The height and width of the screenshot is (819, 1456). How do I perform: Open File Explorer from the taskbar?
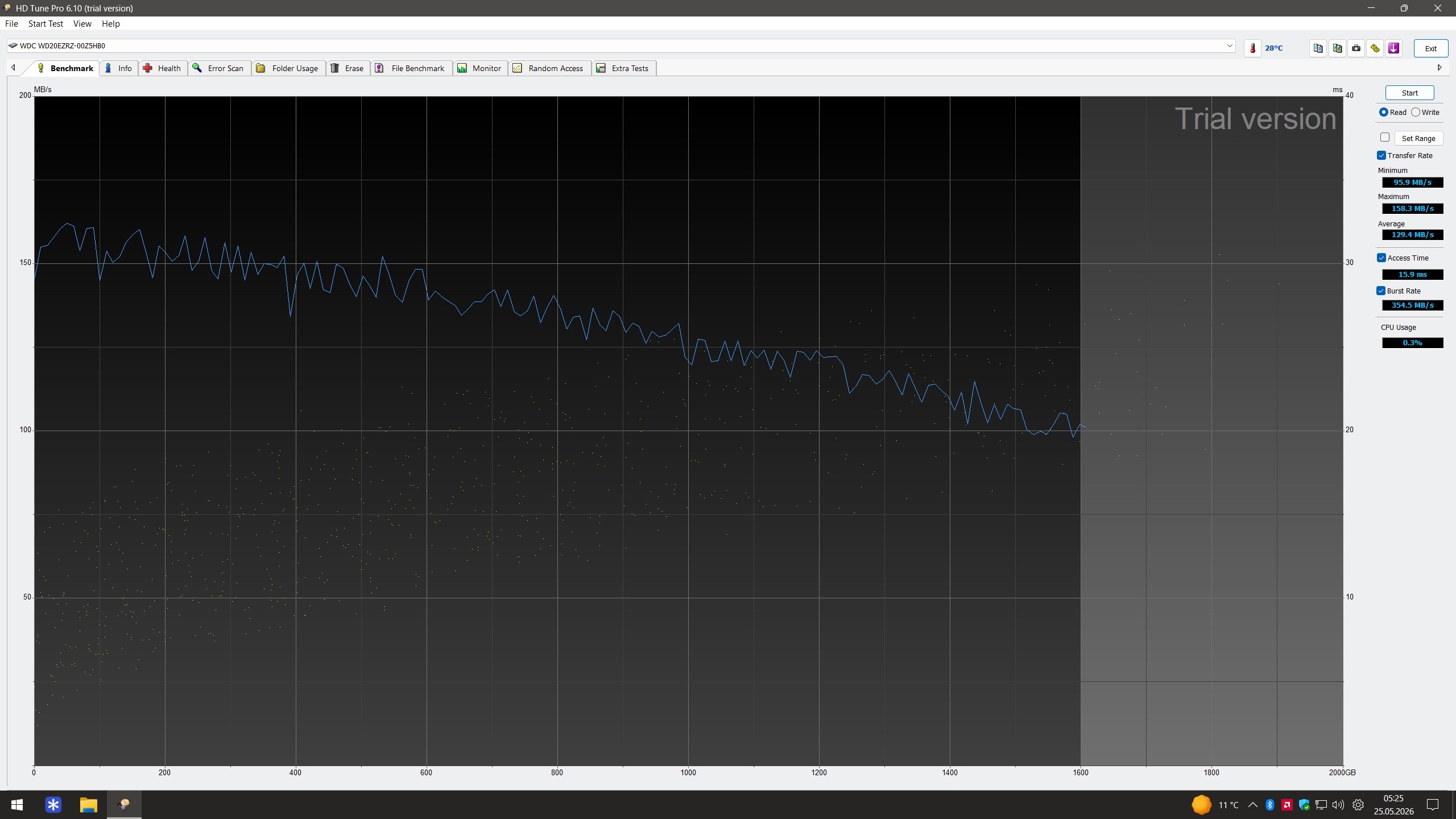89,805
